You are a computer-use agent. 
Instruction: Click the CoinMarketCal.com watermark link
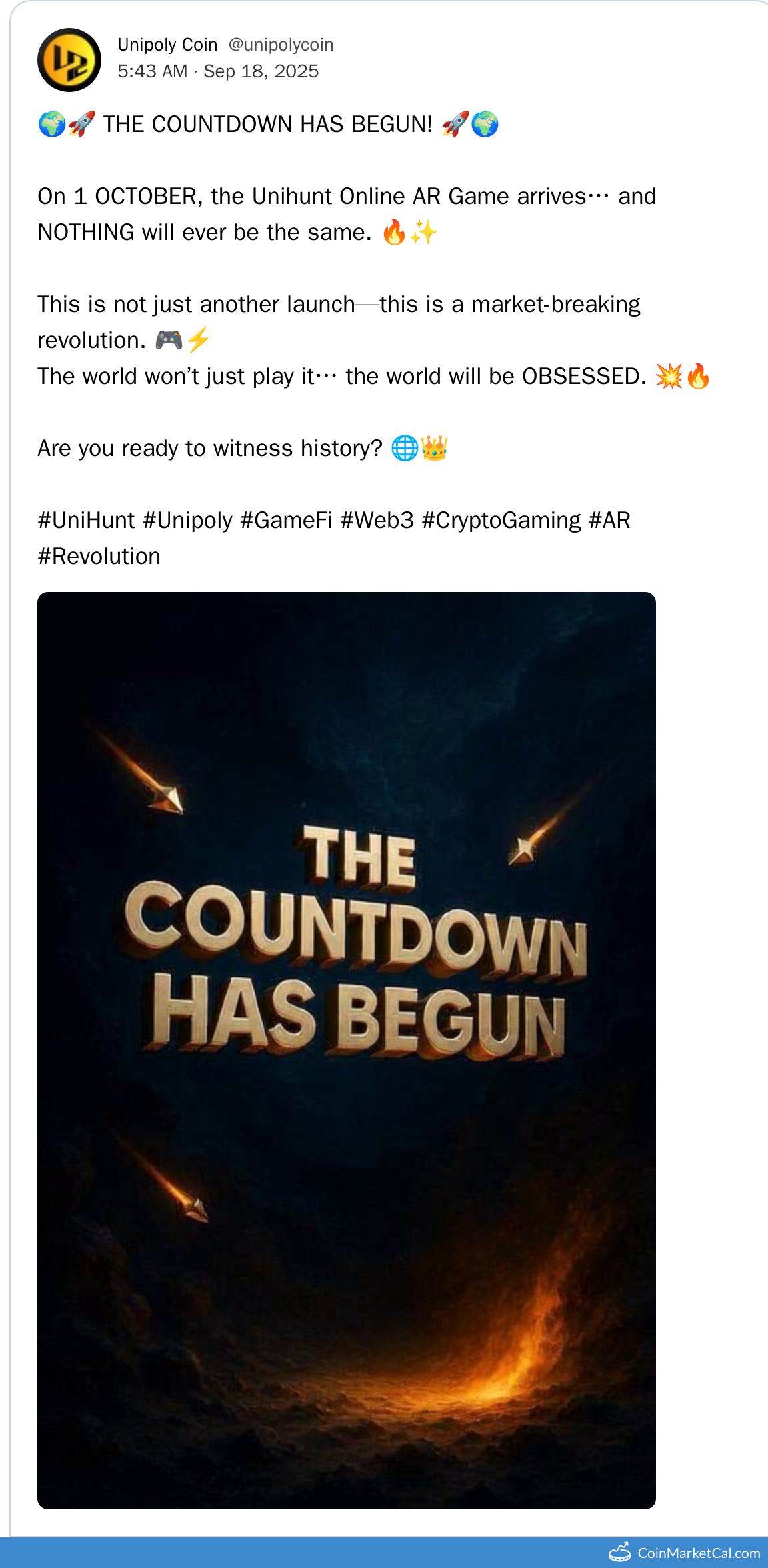(x=698, y=1553)
